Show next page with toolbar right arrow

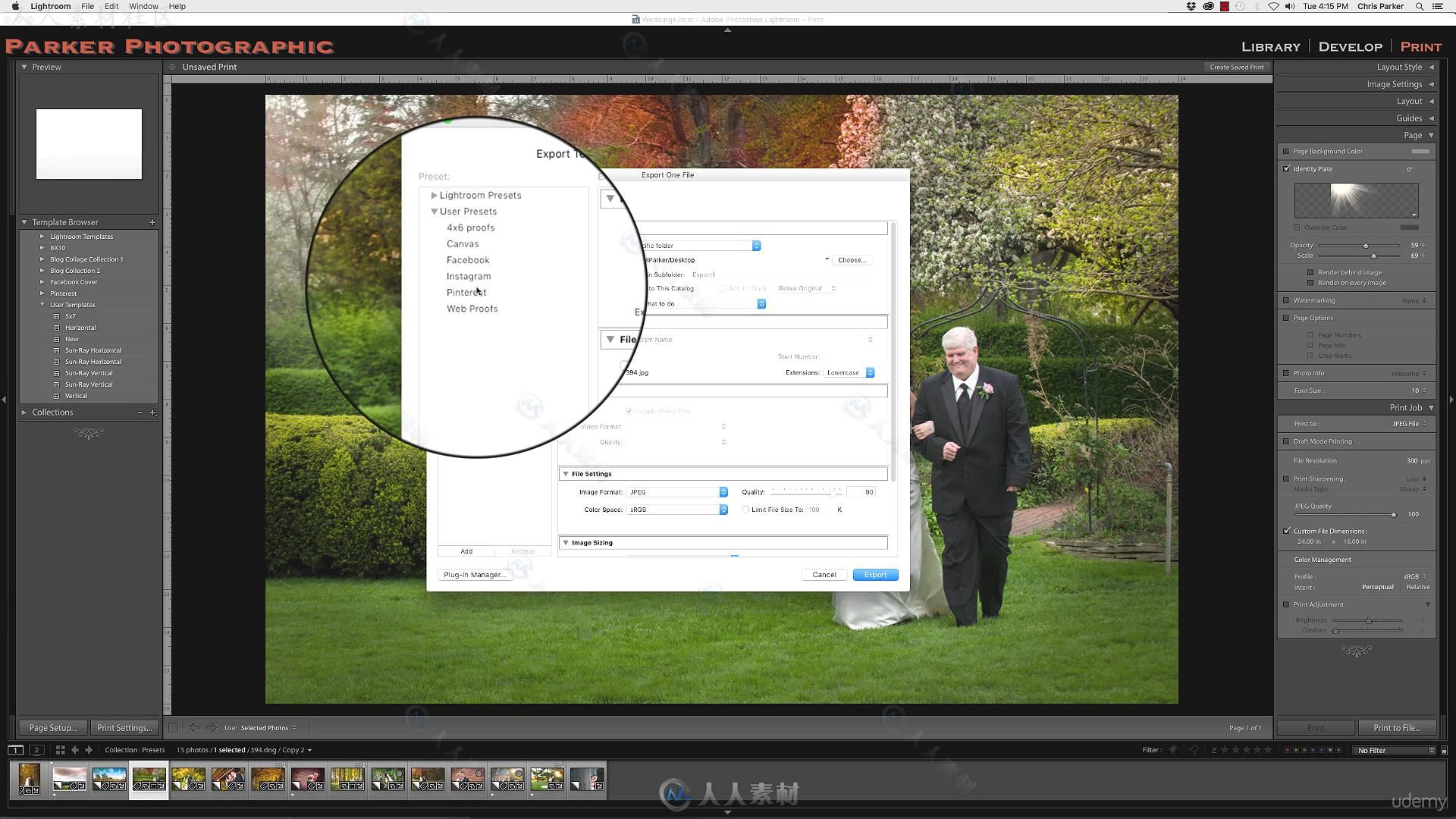tap(212, 728)
